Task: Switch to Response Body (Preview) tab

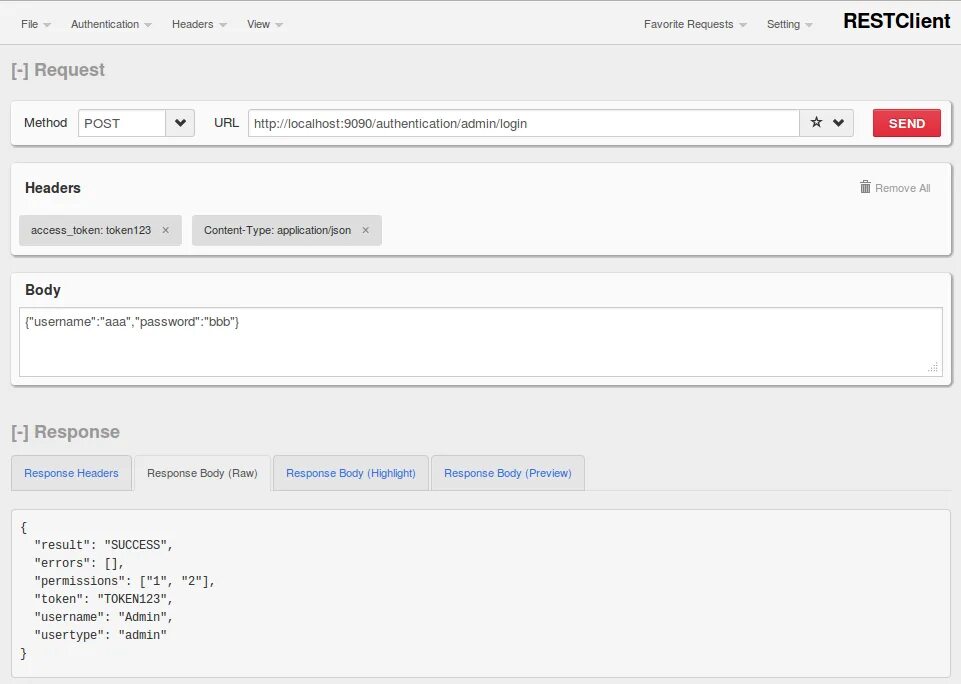Action: pyautogui.click(x=508, y=473)
